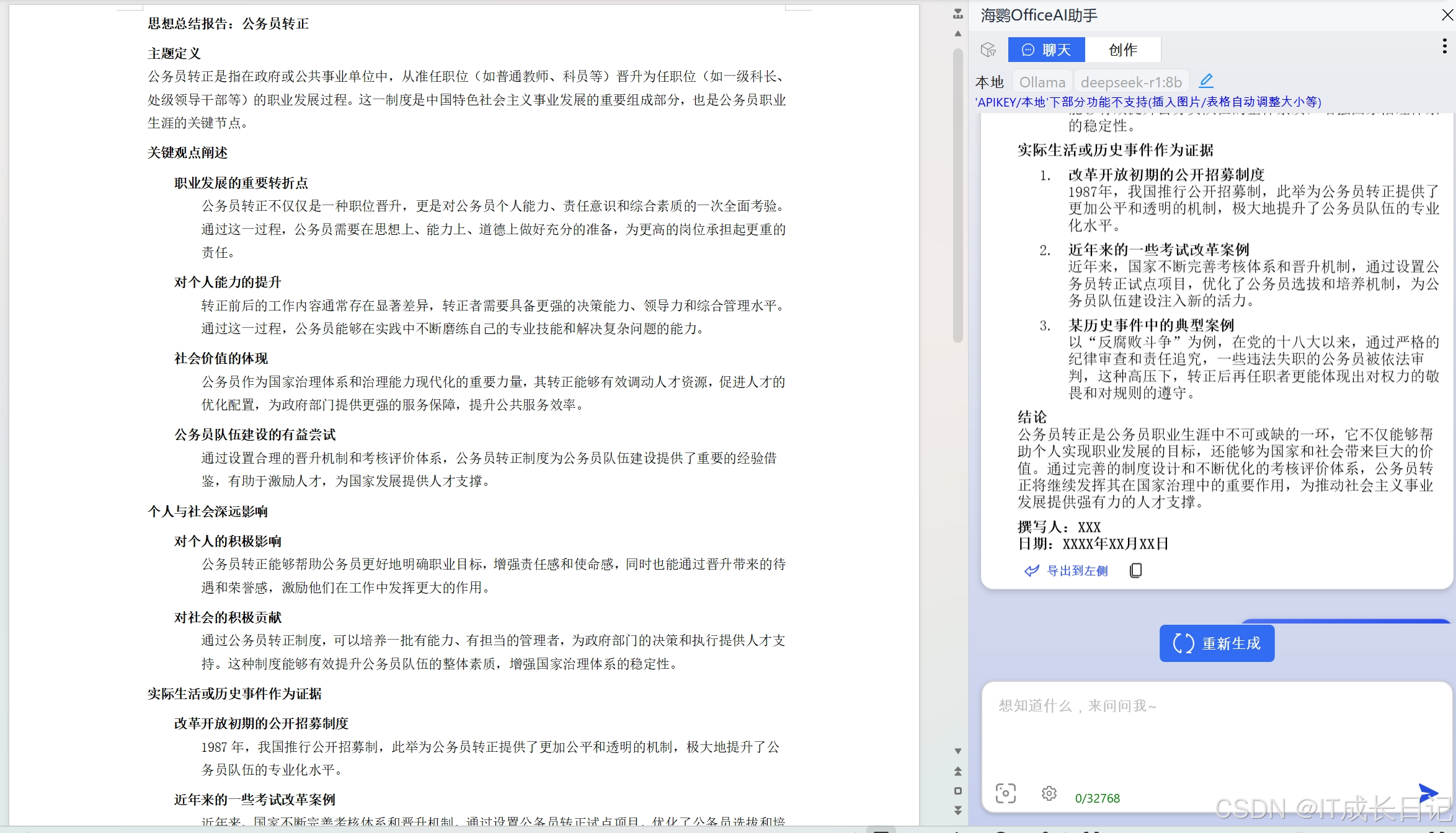Open chat settings gear icon
This screenshot has width=1456, height=833.
(x=1049, y=793)
